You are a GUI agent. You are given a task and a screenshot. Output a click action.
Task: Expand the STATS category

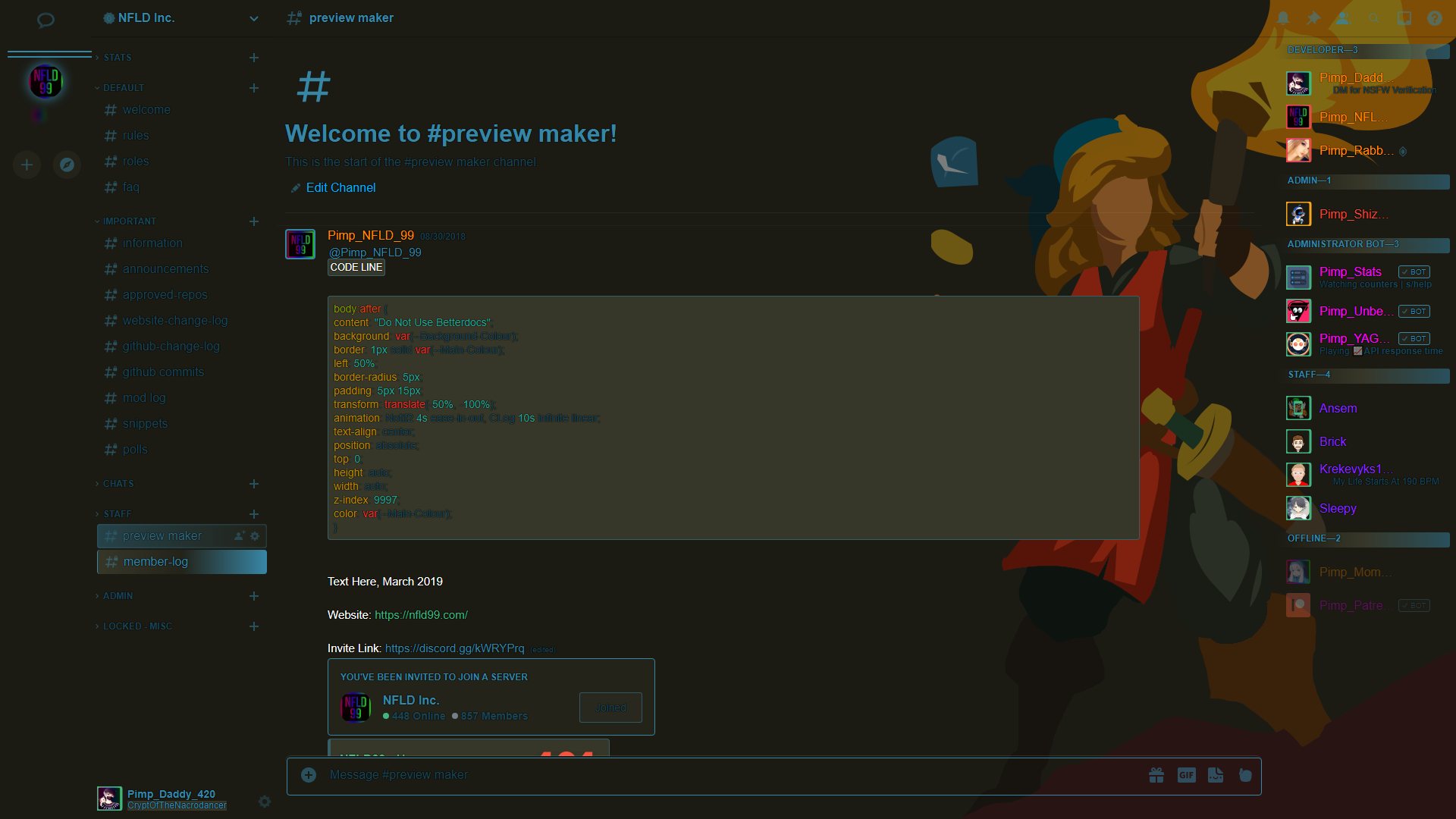click(x=118, y=58)
